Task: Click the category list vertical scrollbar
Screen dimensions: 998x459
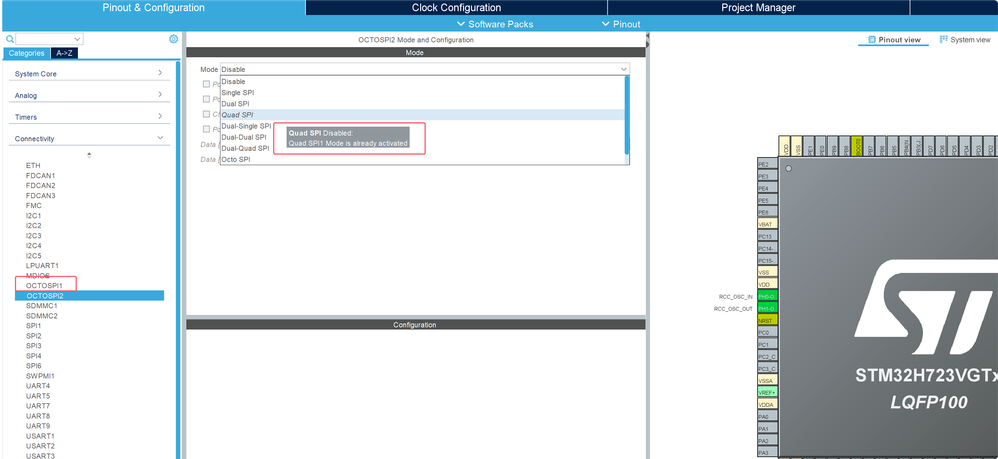Action: point(178,260)
